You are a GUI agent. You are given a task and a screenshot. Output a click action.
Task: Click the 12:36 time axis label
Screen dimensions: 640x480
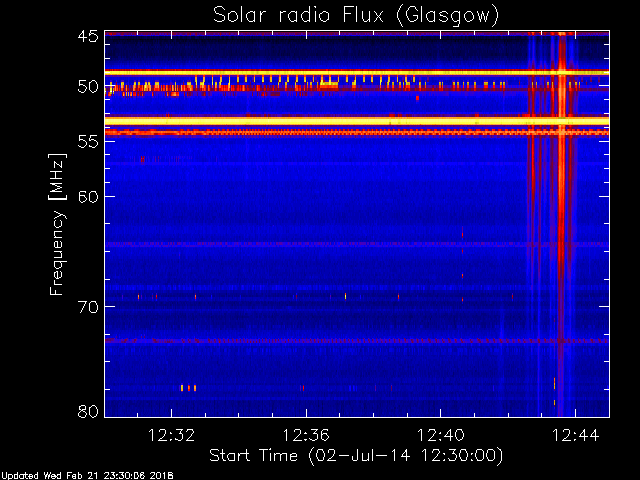(306, 435)
